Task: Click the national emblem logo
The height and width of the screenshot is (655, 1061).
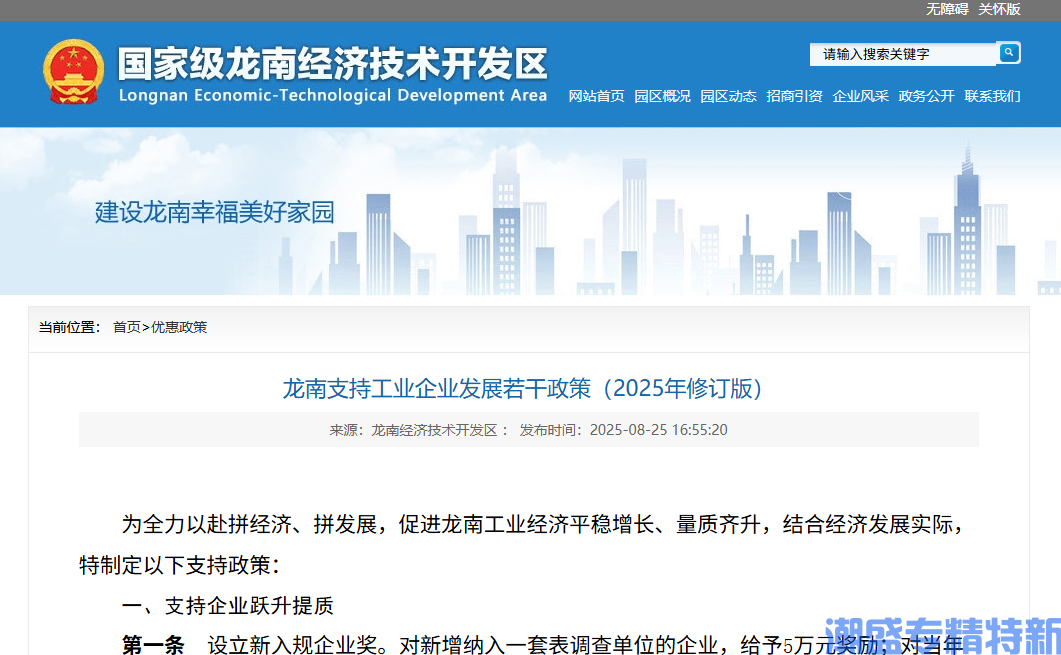Action: [x=73, y=72]
